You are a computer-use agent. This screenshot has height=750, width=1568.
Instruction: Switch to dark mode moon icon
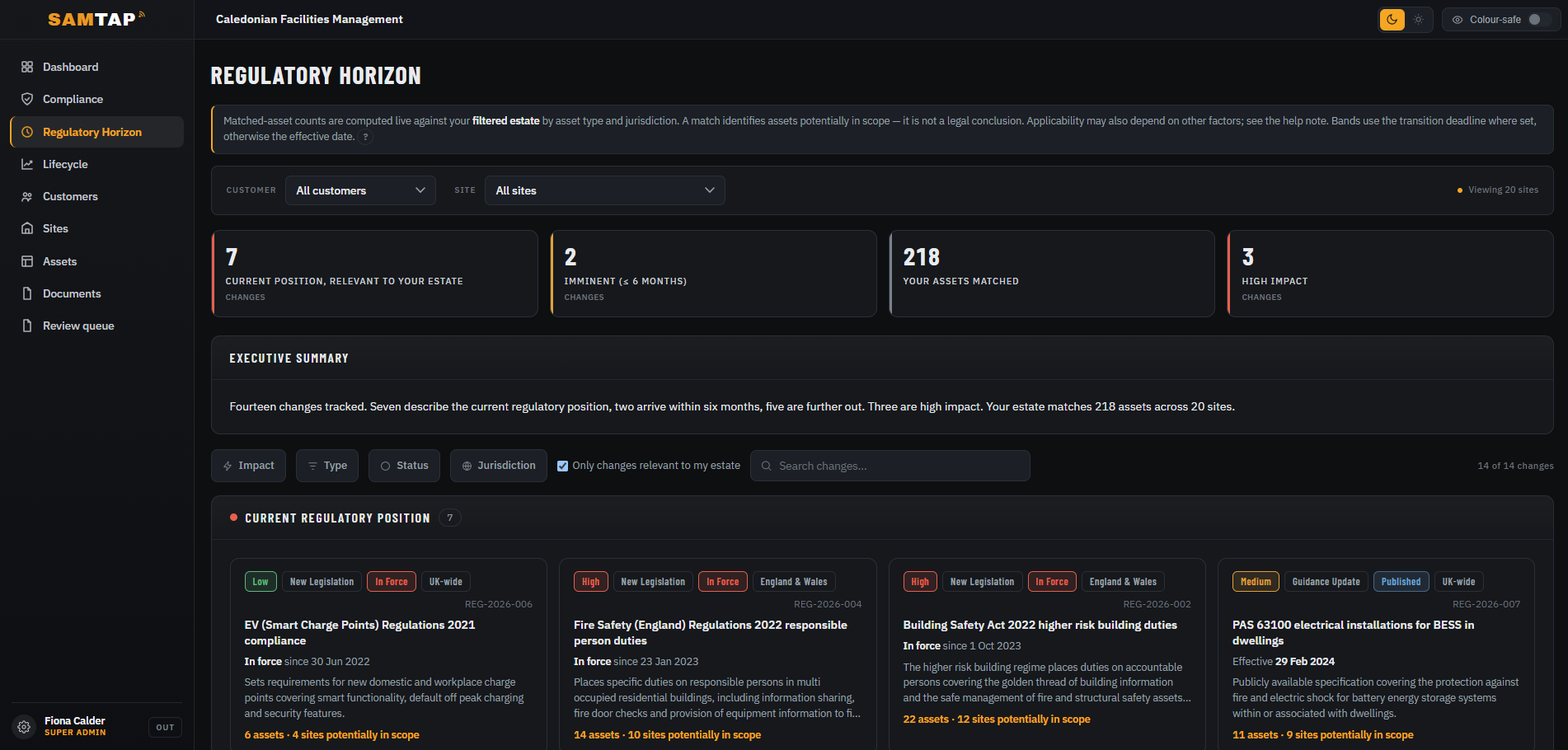pyautogui.click(x=1392, y=20)
